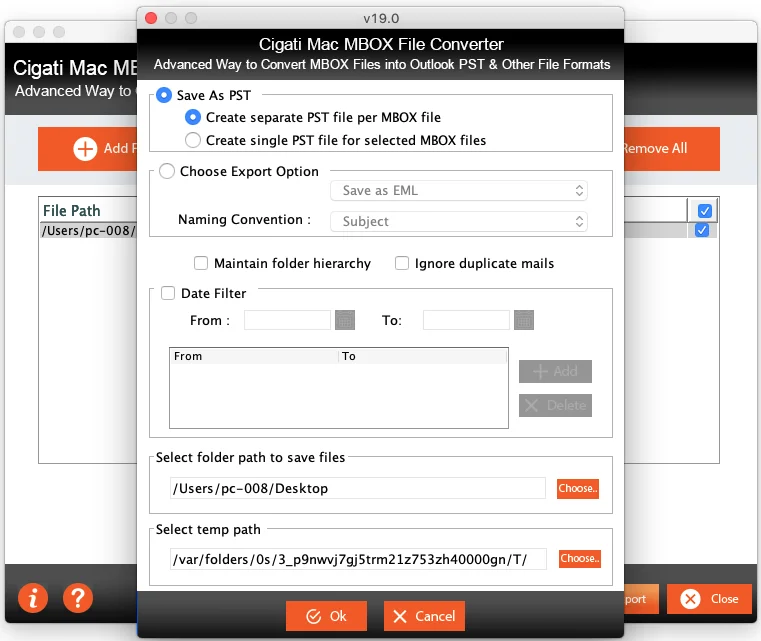
Task: Open the Naming Convention Subject dropdown
Action: pos(459,221)
